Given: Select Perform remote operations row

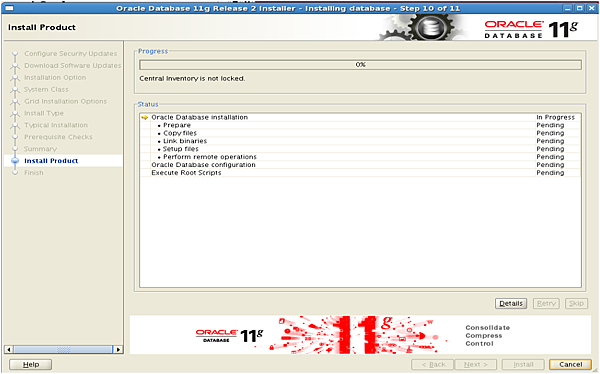Looking at the screenshot, I should (360, 157).
